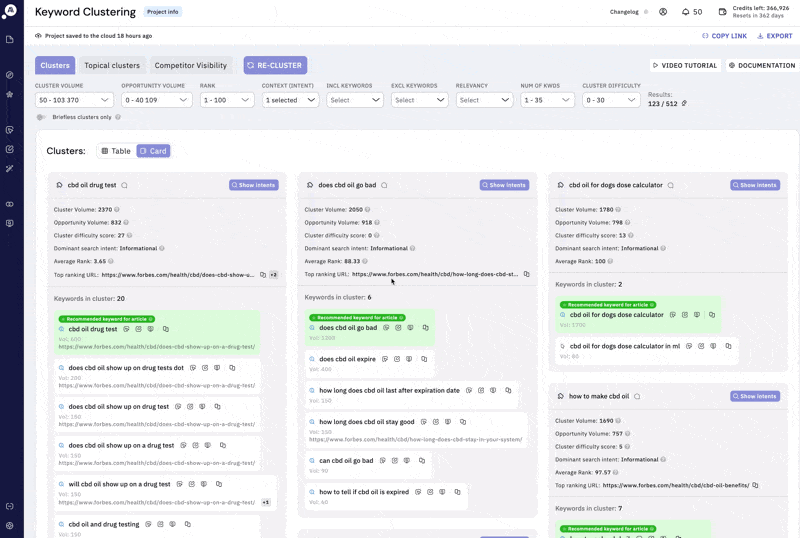Click keyword 'cbd oil and drug testing'
800x538 pixels.
[x=104, y=524]
